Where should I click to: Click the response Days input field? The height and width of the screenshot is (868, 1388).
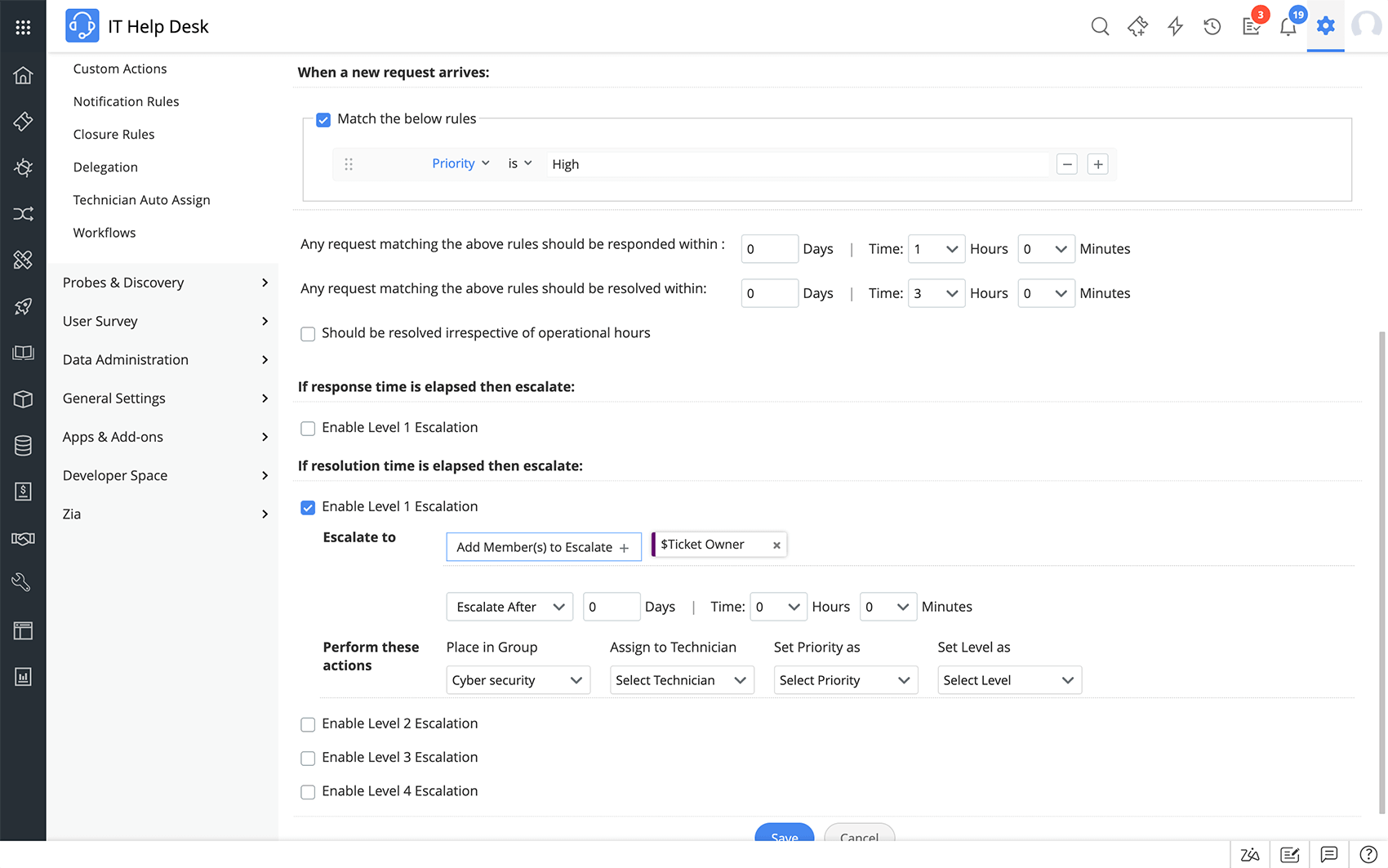coord(768,249)
